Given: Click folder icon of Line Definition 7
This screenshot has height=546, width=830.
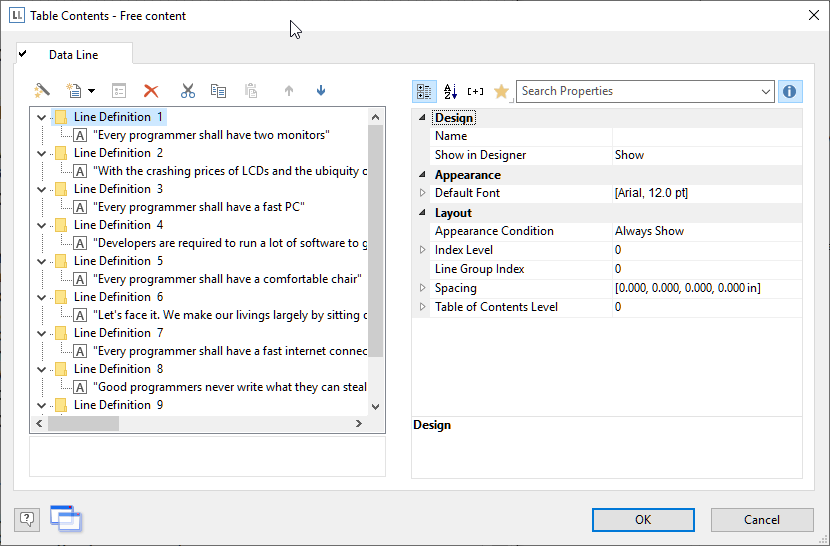Looking at the screenshot, I should click(x=61, y=333).
